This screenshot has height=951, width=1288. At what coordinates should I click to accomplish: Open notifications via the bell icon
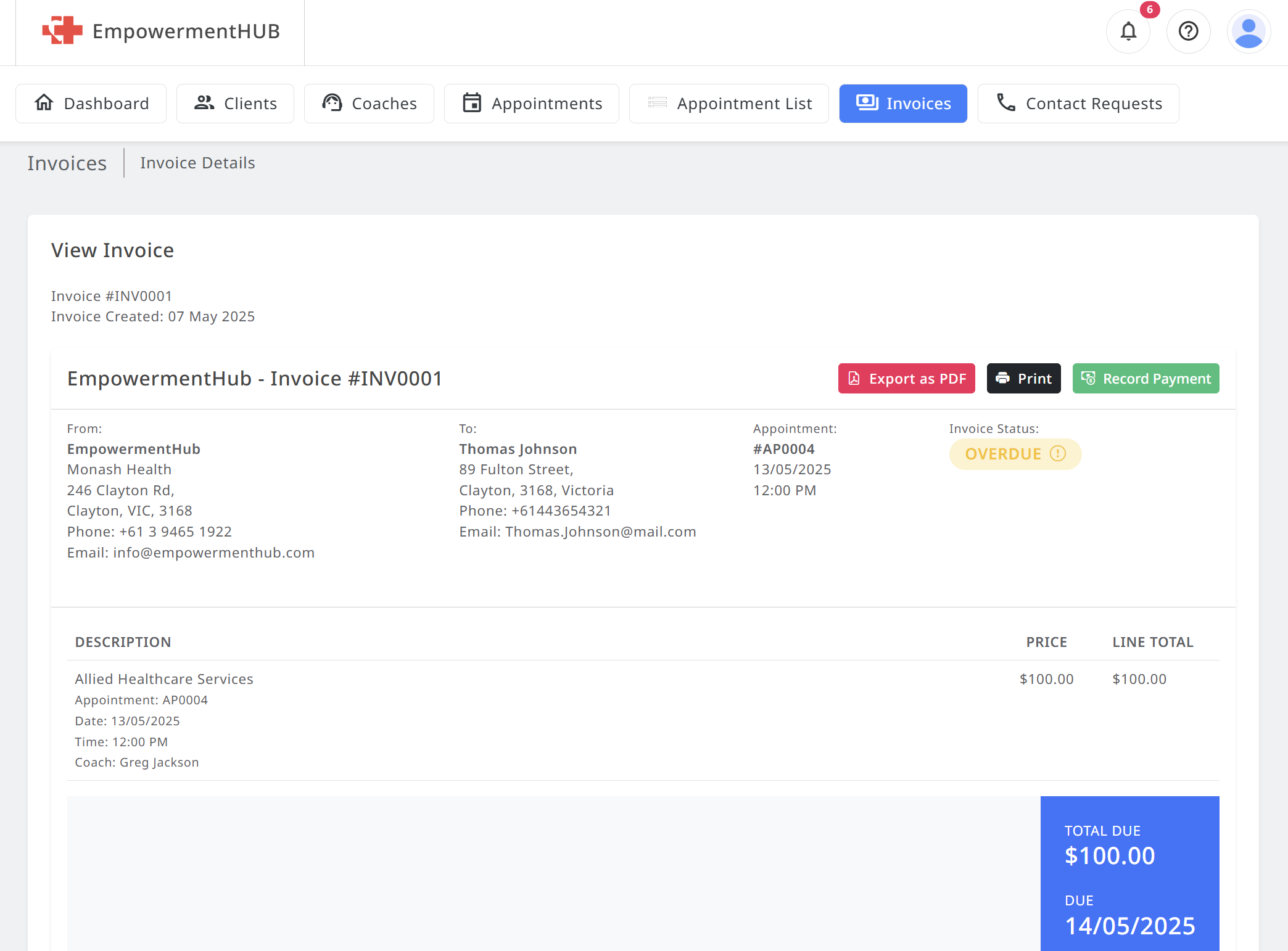pos(1128,31)
